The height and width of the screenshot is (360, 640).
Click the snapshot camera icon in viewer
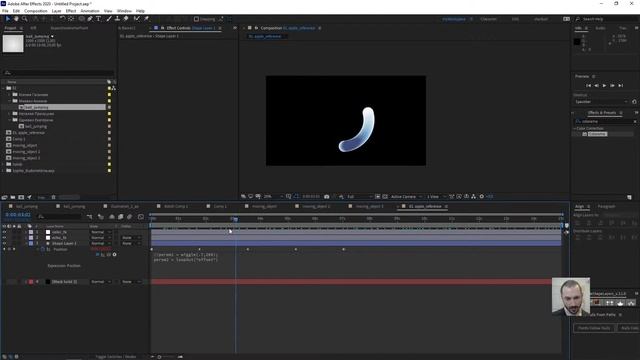[x=327, y=196]
